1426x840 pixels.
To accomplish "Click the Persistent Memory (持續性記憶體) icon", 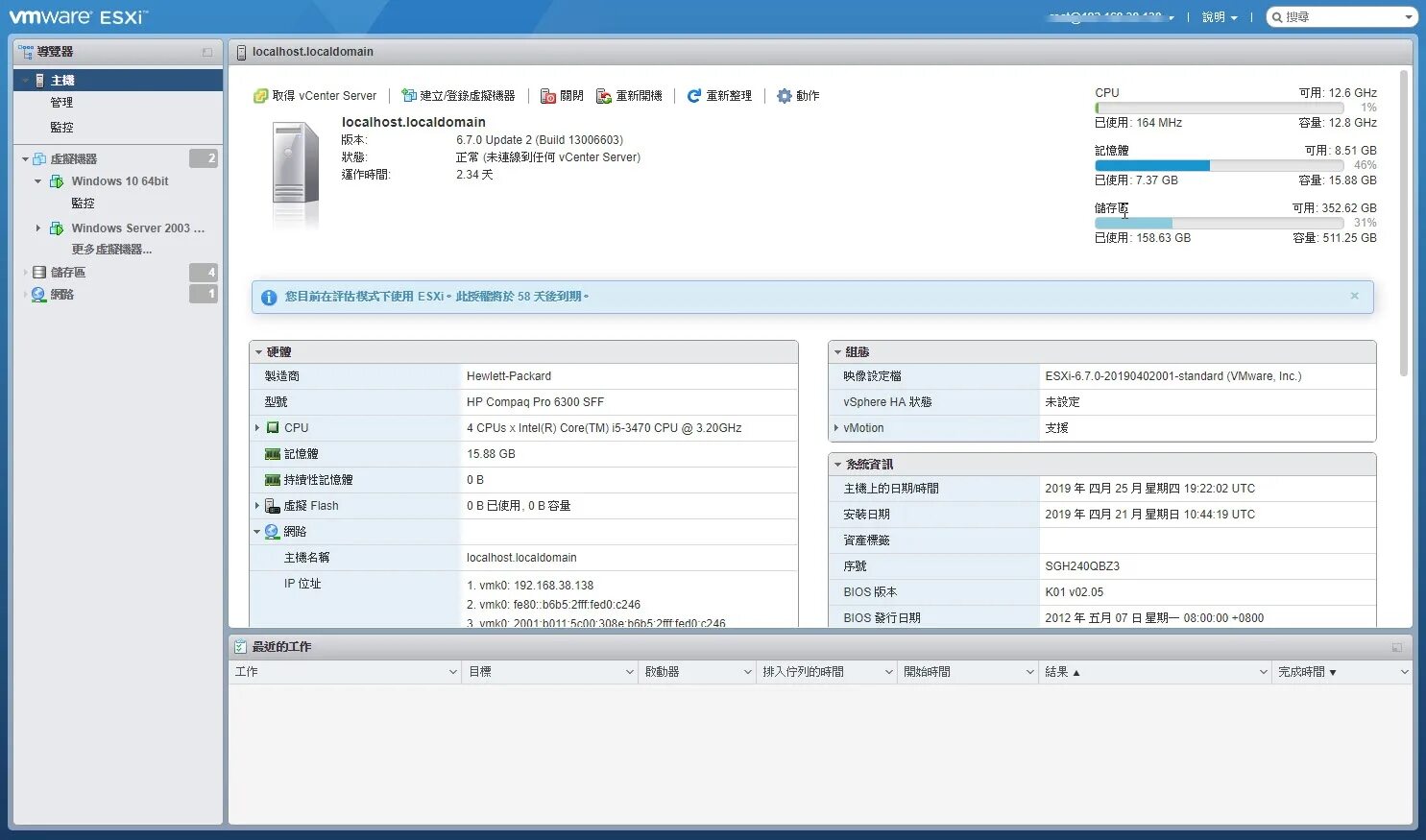I will coord(273,480).
